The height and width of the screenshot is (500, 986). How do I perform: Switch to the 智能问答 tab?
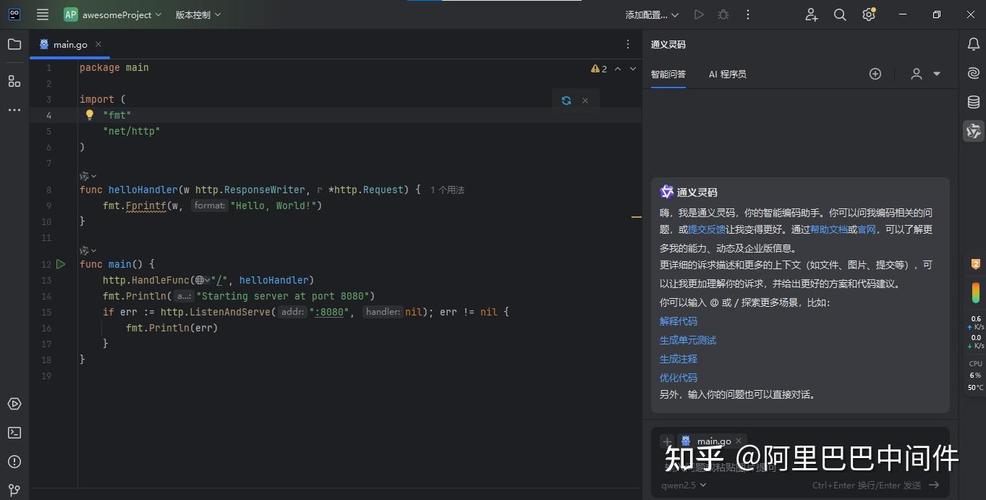tap(668, 74)
